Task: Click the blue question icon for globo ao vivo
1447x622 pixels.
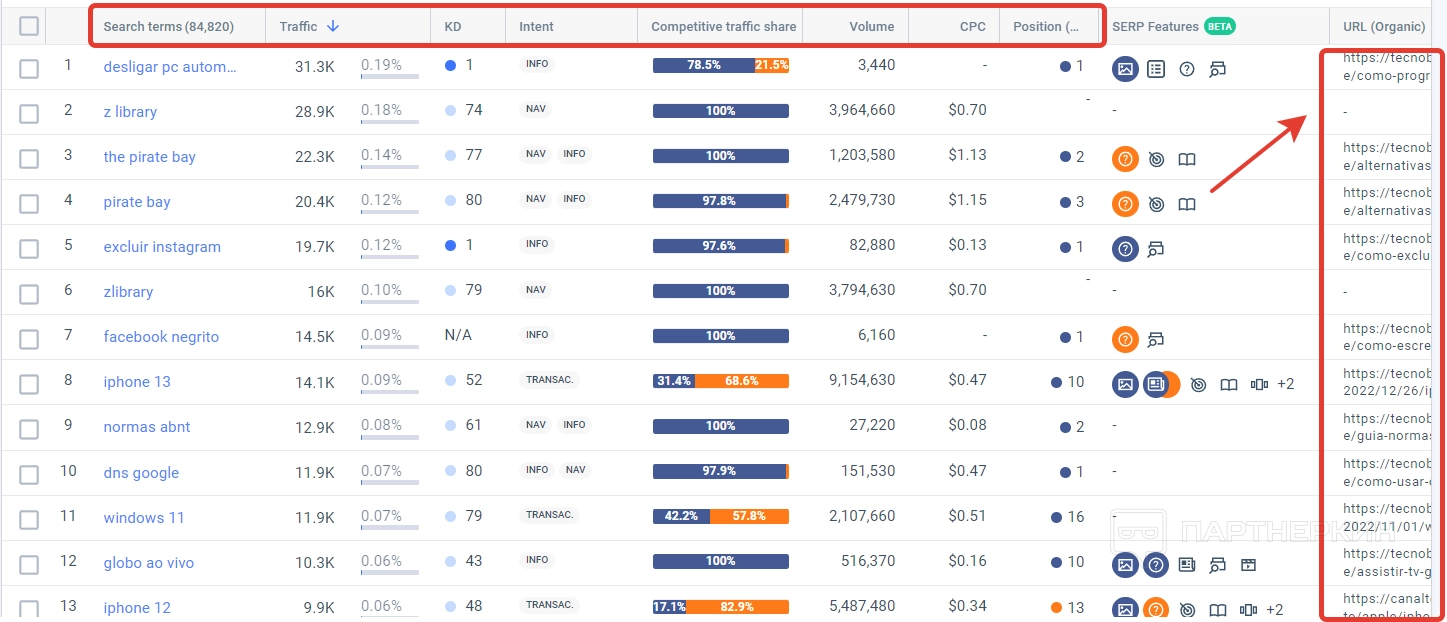Action: click(x=1156, y=565)
